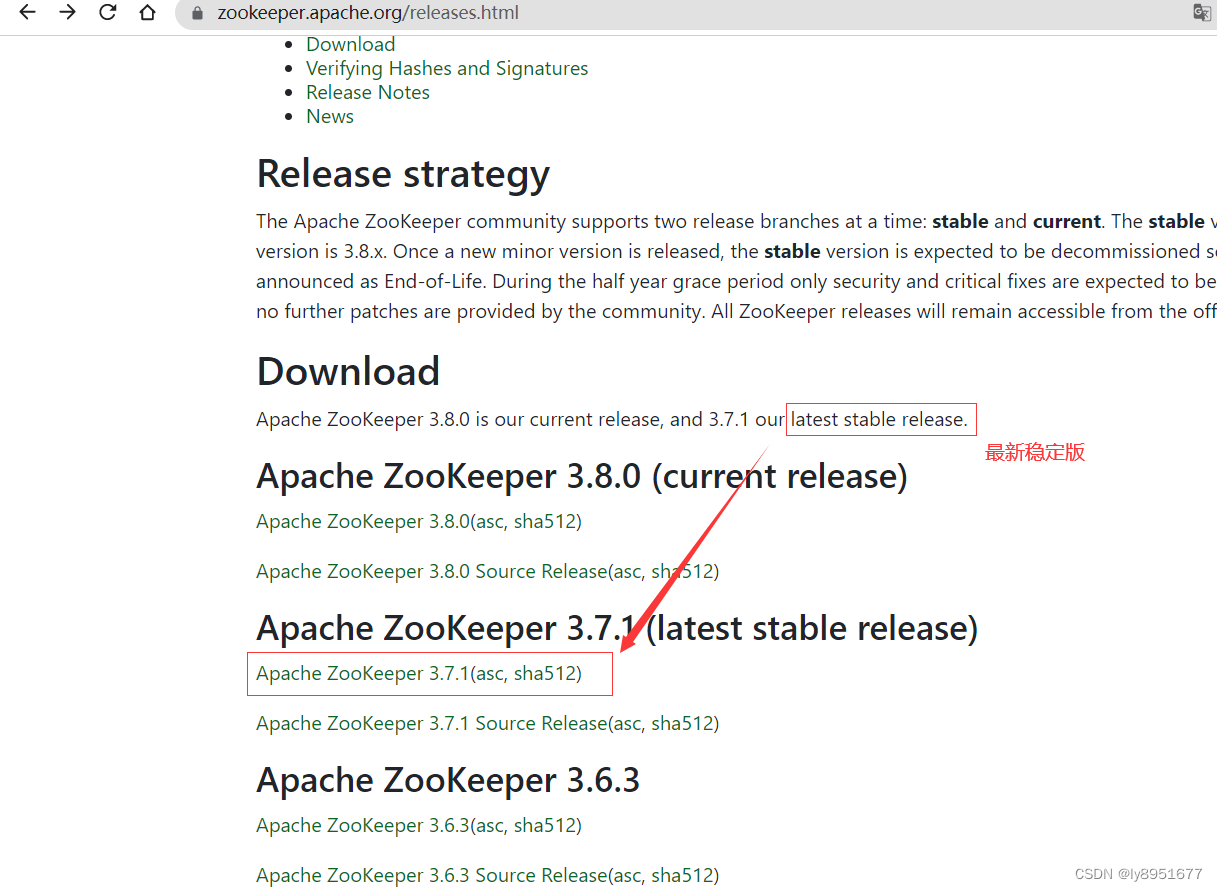Go to the browser home page

coord(147,13)
